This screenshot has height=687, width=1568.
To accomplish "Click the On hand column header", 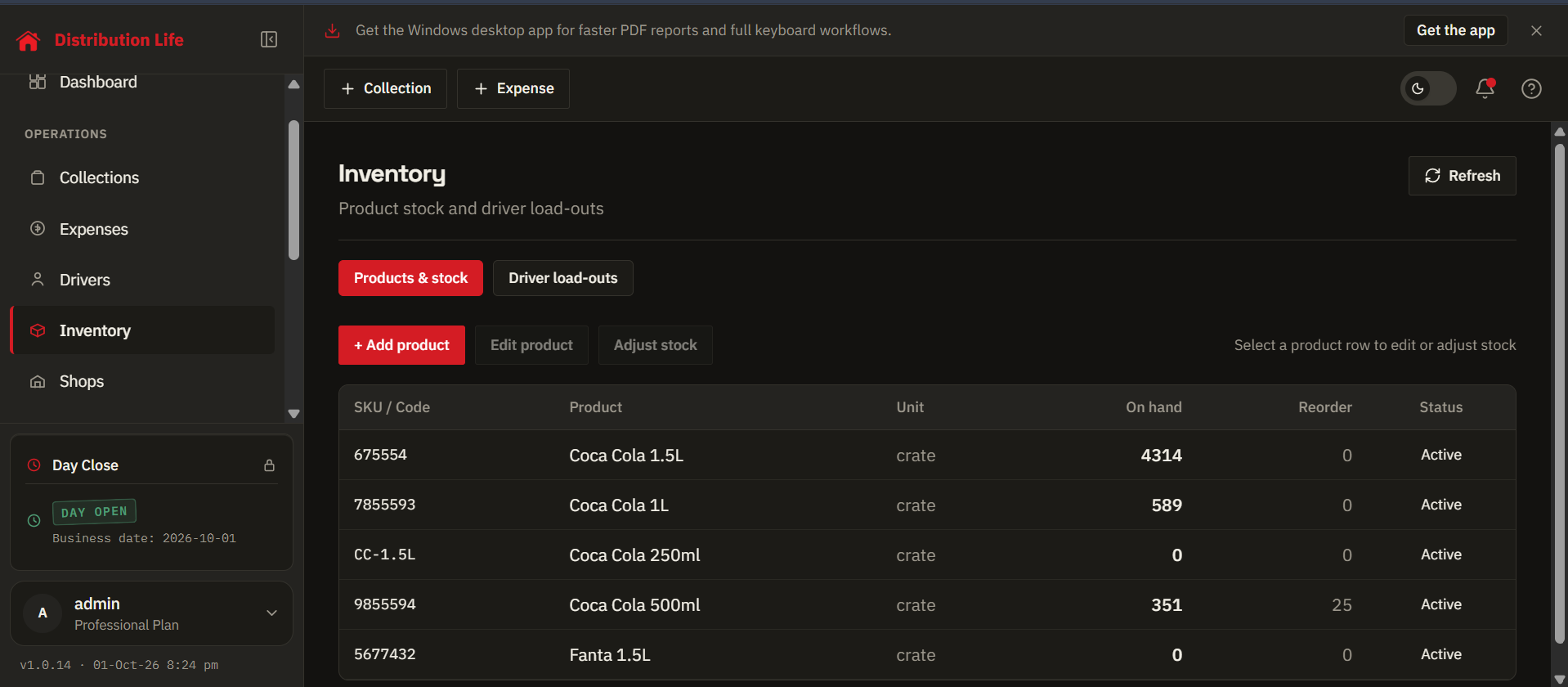I will click(1154, 407).
